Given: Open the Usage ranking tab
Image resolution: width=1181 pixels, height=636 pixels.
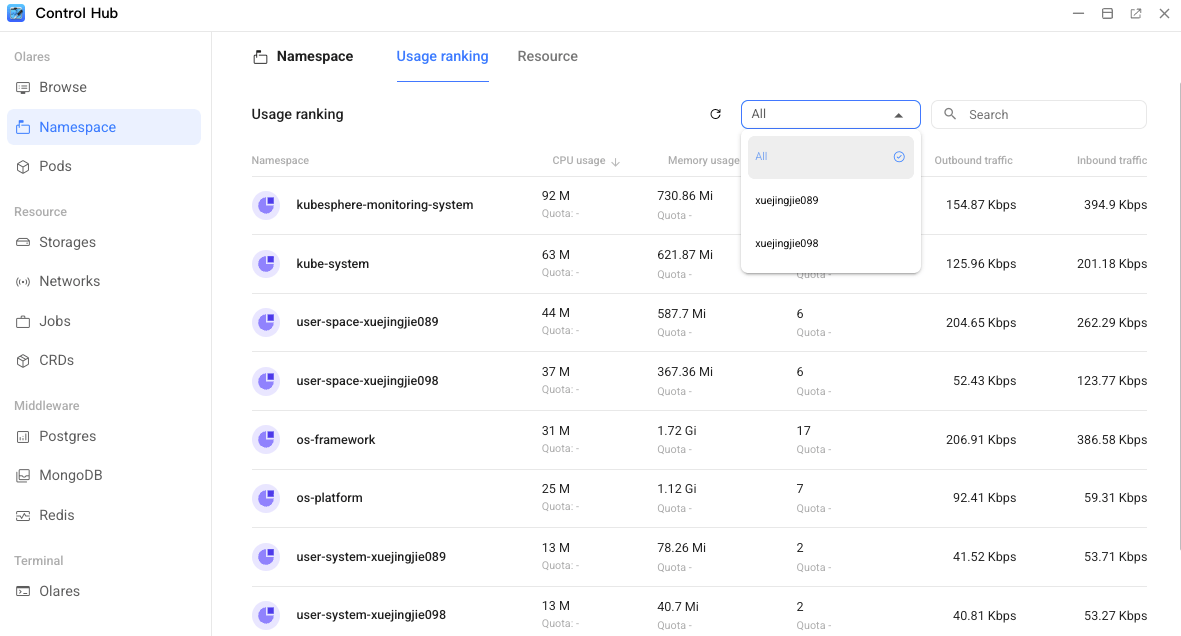Looking at the screenshot, I should click(x=442, y=56).
